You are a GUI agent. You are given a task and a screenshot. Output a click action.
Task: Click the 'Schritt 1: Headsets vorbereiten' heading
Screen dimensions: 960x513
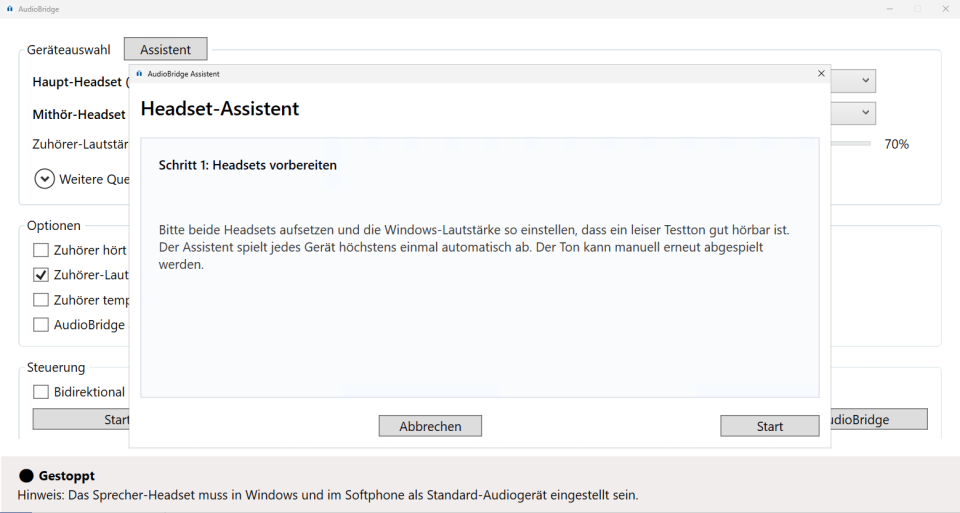coord(247,165)
